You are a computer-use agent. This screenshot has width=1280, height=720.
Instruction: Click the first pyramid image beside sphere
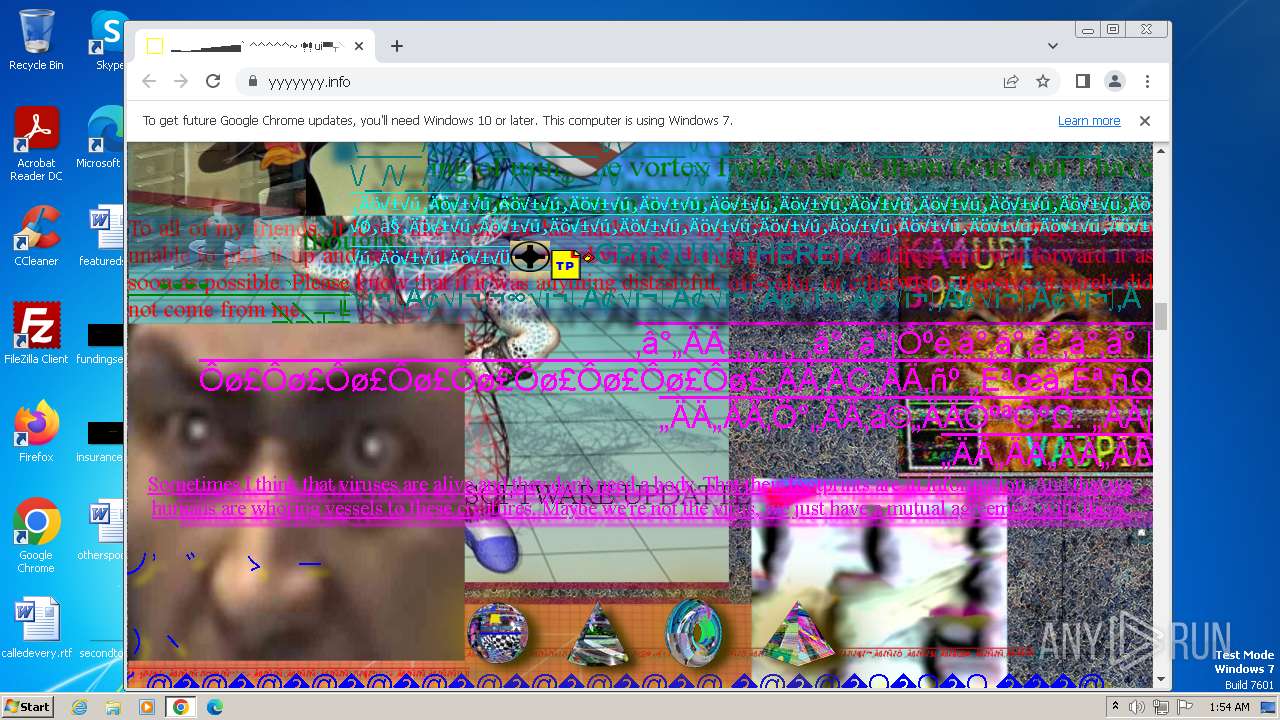pos(598,633)
